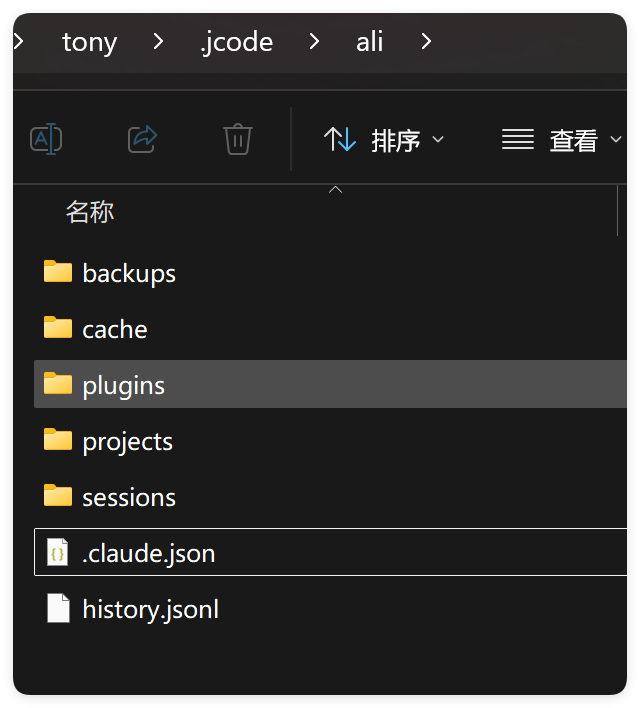Click the .claude.json file icon
The height and width of the screenshot is (708, 640).
pyautogui.click(x=58, y=553)
